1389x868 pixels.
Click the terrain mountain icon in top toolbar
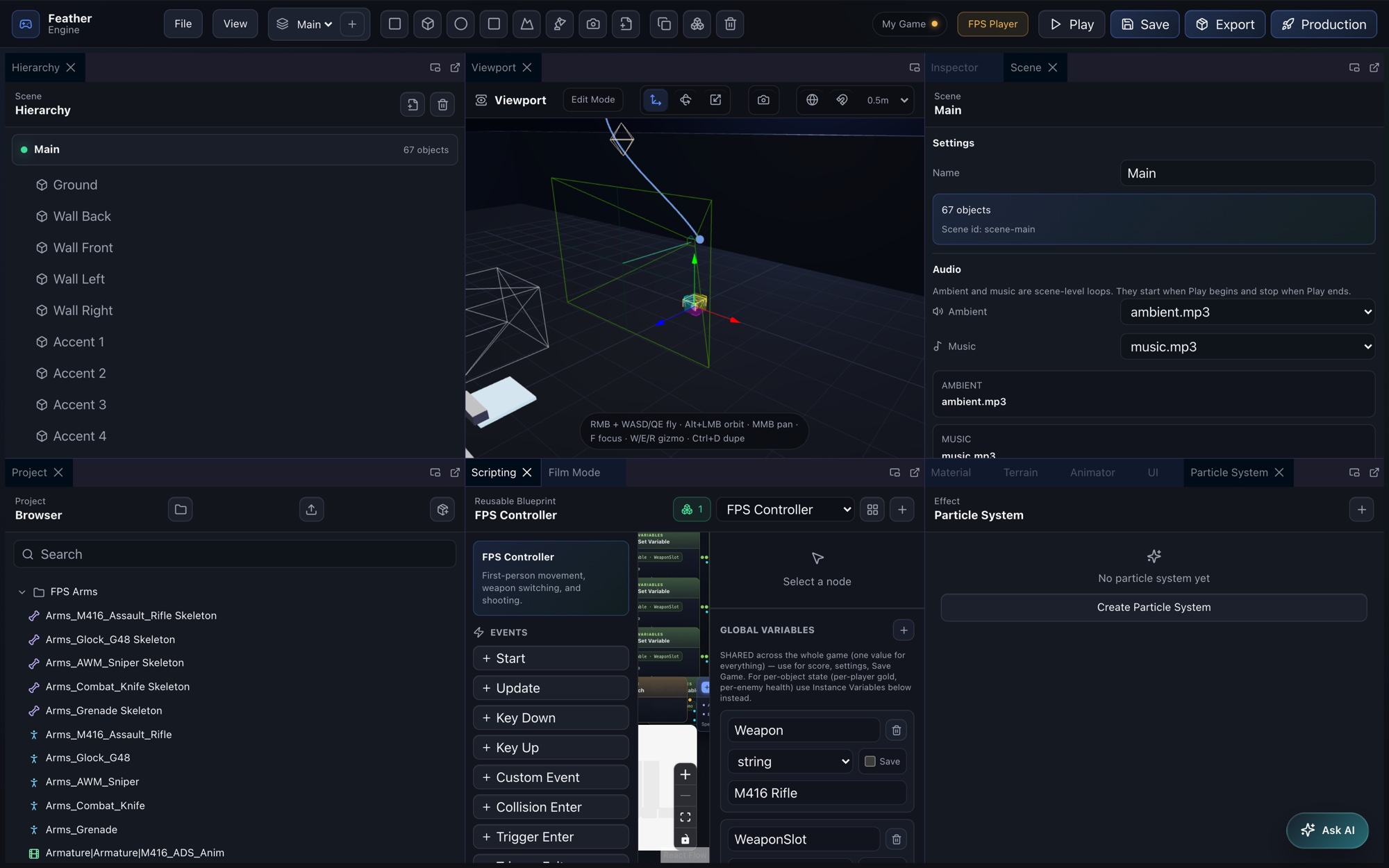(527, 24)
